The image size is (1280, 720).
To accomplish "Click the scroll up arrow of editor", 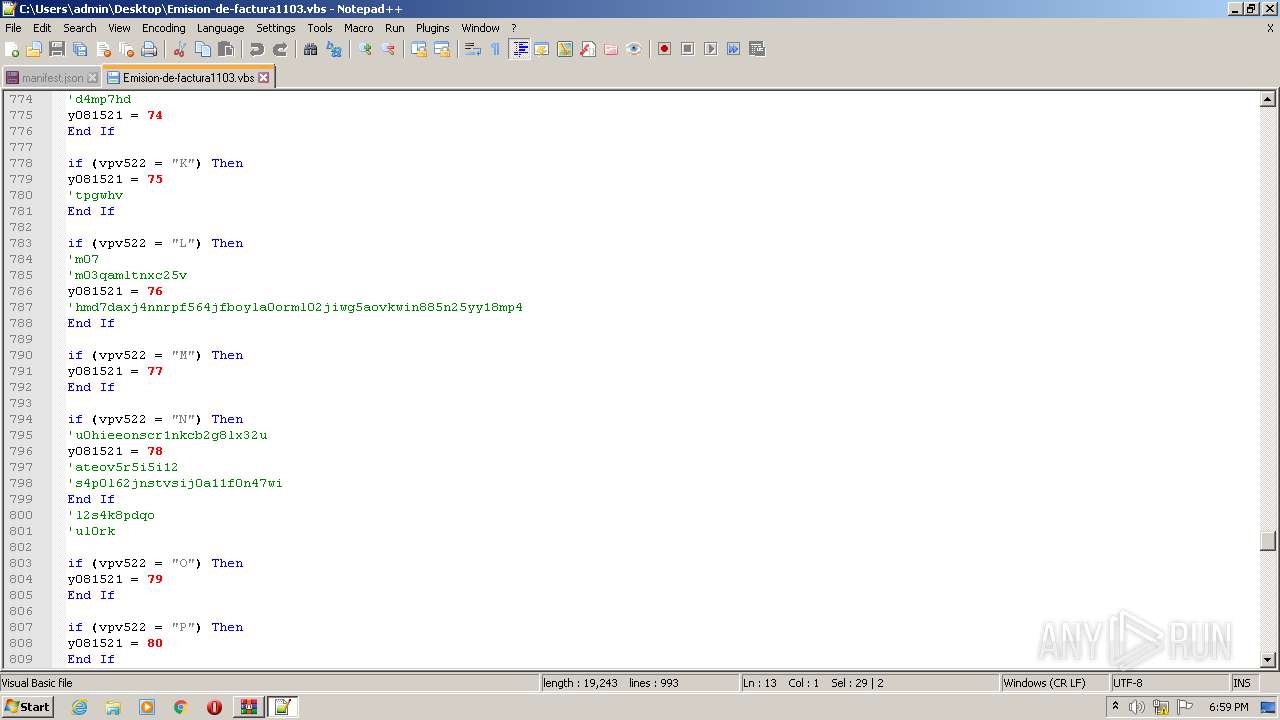I will (x=1268, y=99).
